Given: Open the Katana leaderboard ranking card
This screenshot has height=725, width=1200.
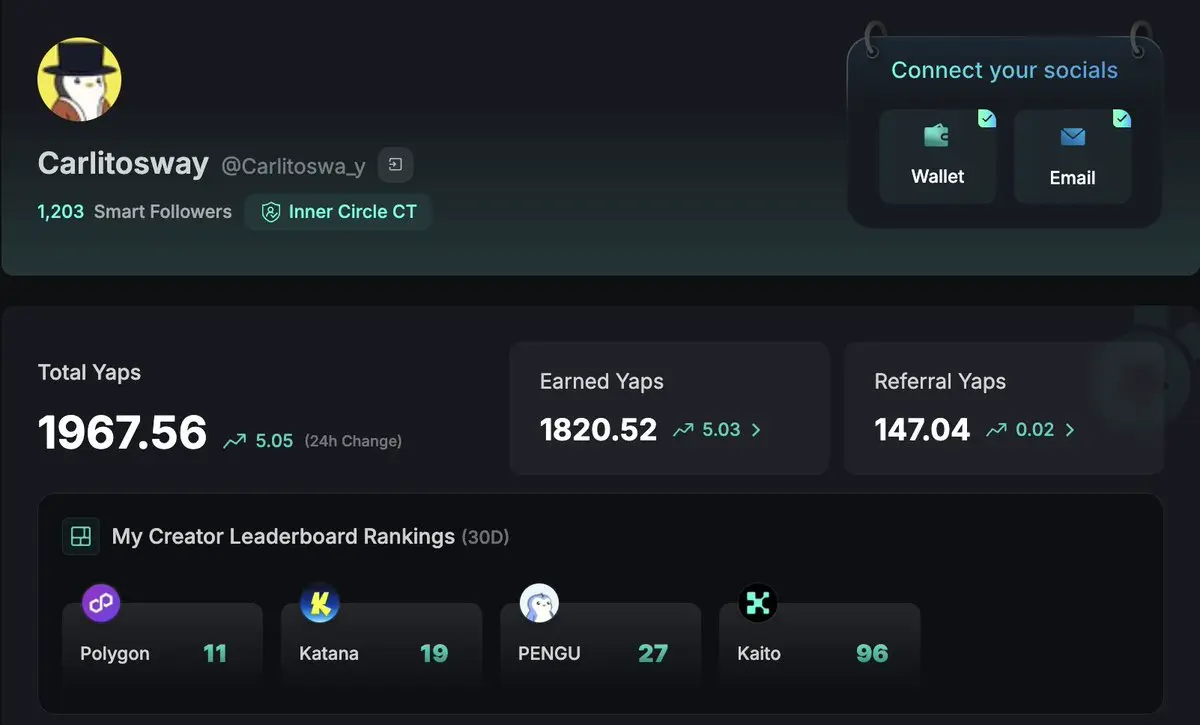Looking at the screenshot, I should 381,644.
